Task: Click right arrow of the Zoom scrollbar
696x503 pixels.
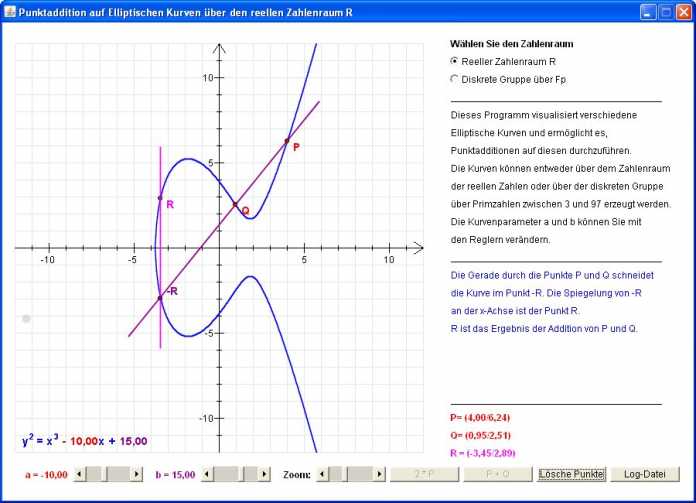Action: click(x=379, y=474)
